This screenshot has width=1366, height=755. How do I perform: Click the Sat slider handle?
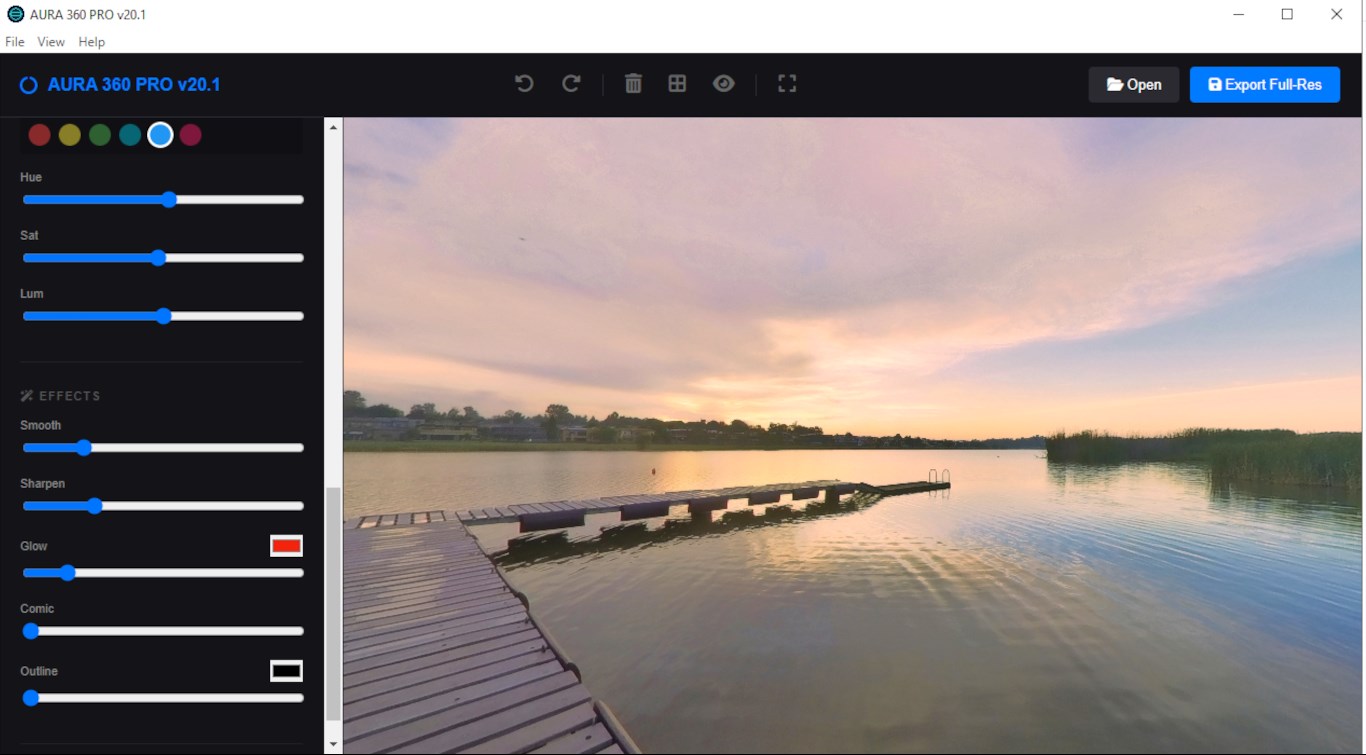[x=158, y=258]
